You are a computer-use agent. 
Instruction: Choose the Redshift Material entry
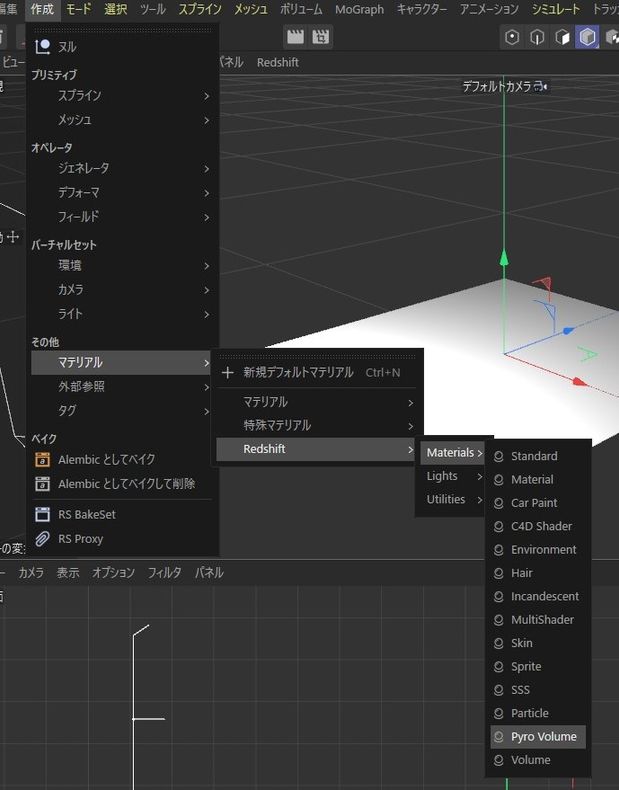(x=538, y=480)
